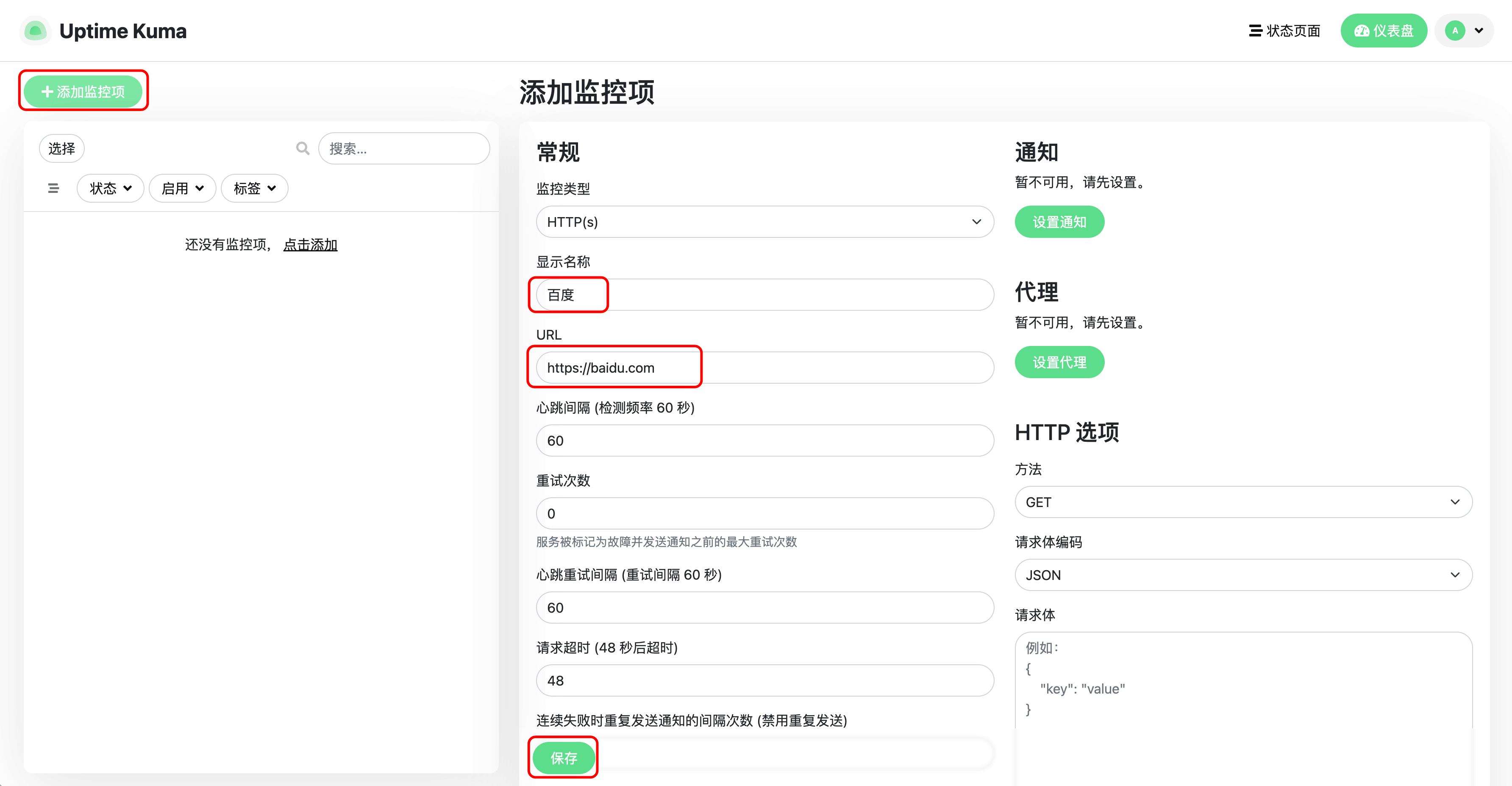
Task: Open the 标签 tags filter dropdown
Action: tap(254, 188)
